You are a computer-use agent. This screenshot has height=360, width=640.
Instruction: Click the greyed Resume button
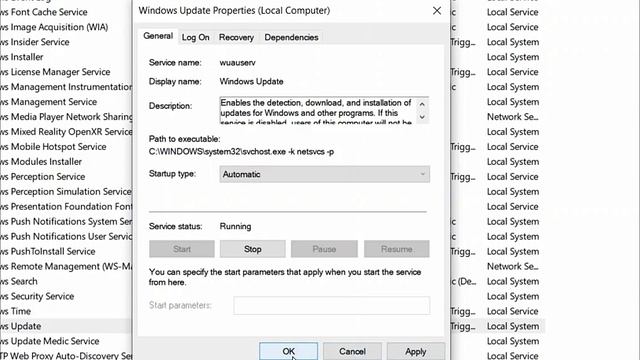coord(396,249)
